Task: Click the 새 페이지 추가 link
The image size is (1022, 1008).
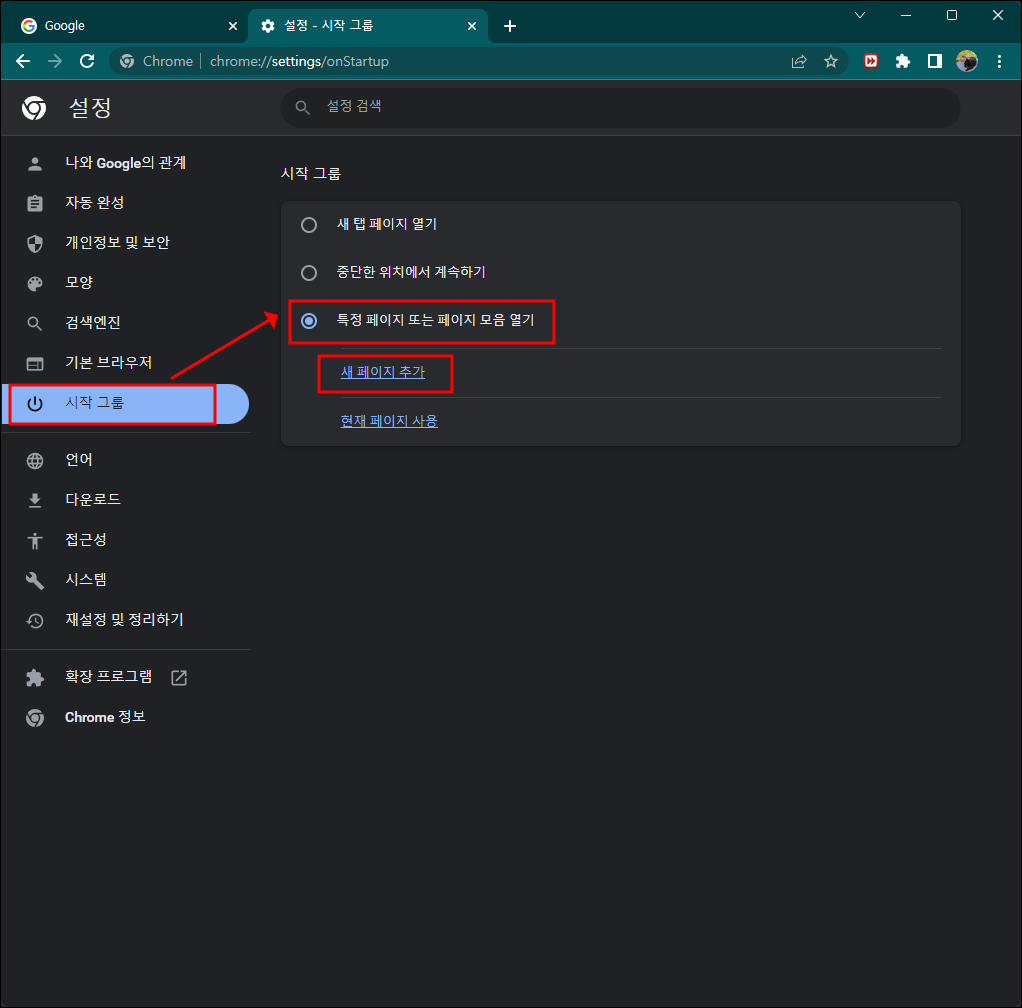Action: click(385, 372)
